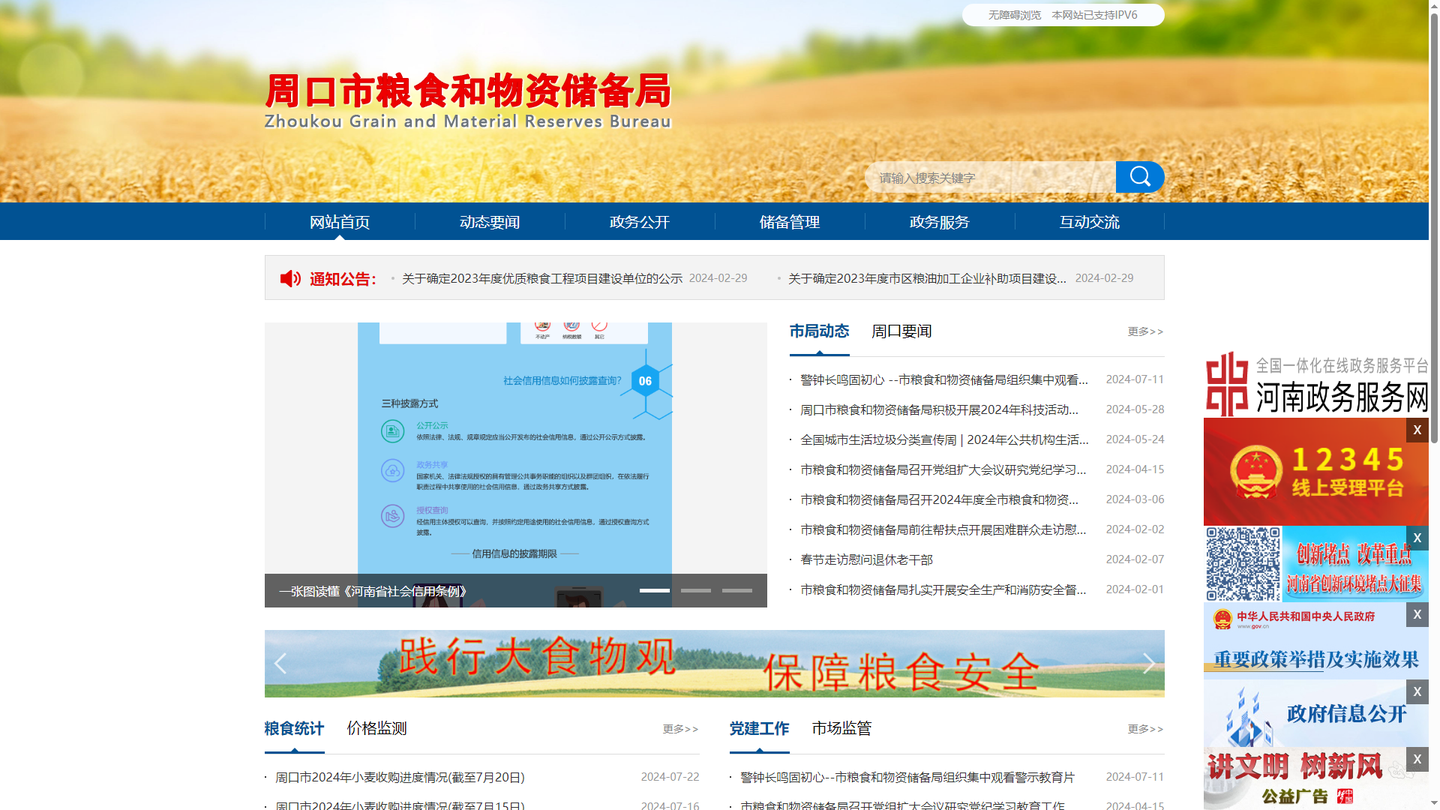Open news 春节走访慰问退休老干部
The image size is (1440, 810).
click(x=866, y=560)
